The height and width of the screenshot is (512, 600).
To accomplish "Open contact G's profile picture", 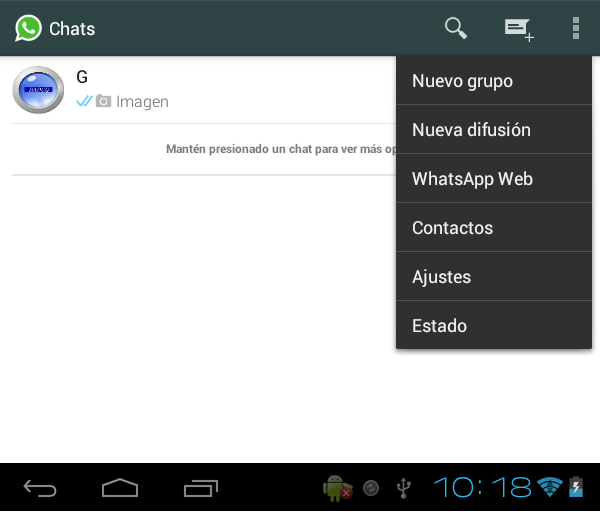I will click(38, 90).
